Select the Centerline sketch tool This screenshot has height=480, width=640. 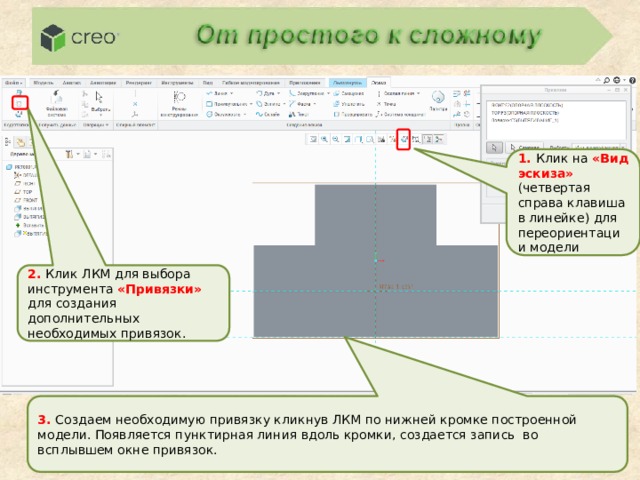pos(396,93)
